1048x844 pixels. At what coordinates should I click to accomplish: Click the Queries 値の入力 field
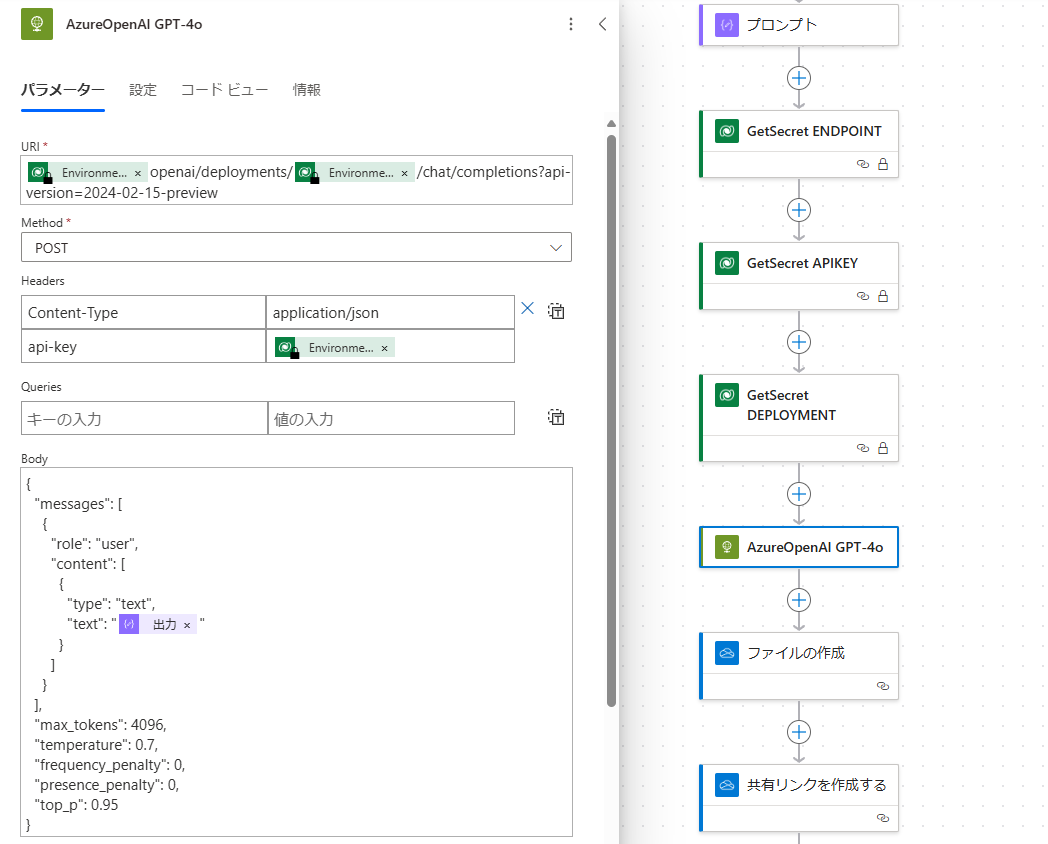(391, 418)
